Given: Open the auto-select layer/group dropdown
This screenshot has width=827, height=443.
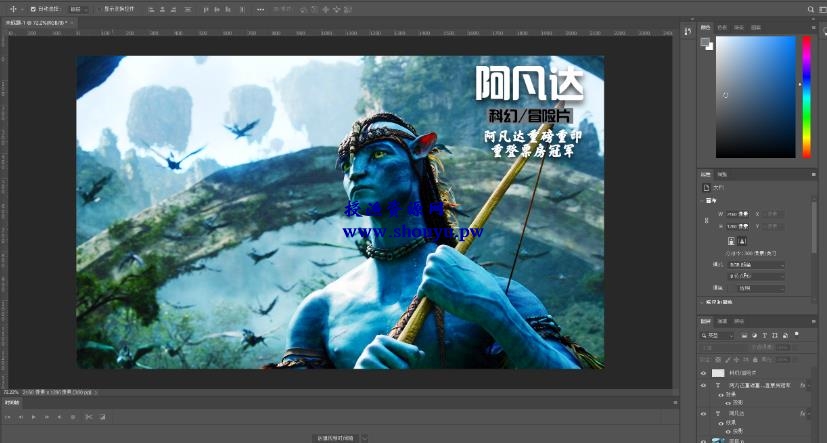Looking at the screenshot, I should 79,9.
